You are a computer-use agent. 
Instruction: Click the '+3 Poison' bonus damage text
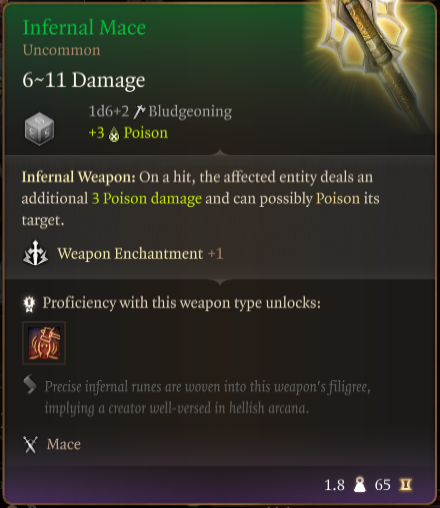tap(128, 133)
